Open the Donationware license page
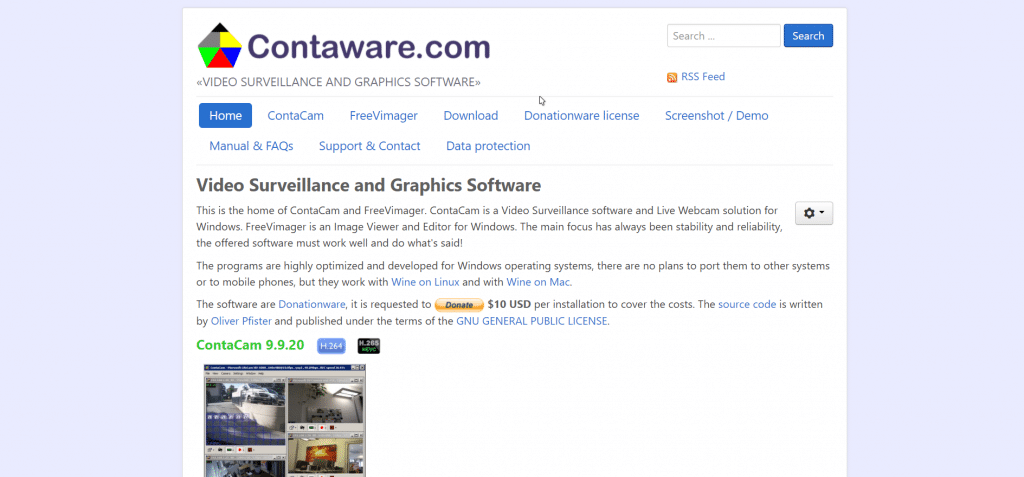The width and height of the screenshot is (1024, 477). 581,116
